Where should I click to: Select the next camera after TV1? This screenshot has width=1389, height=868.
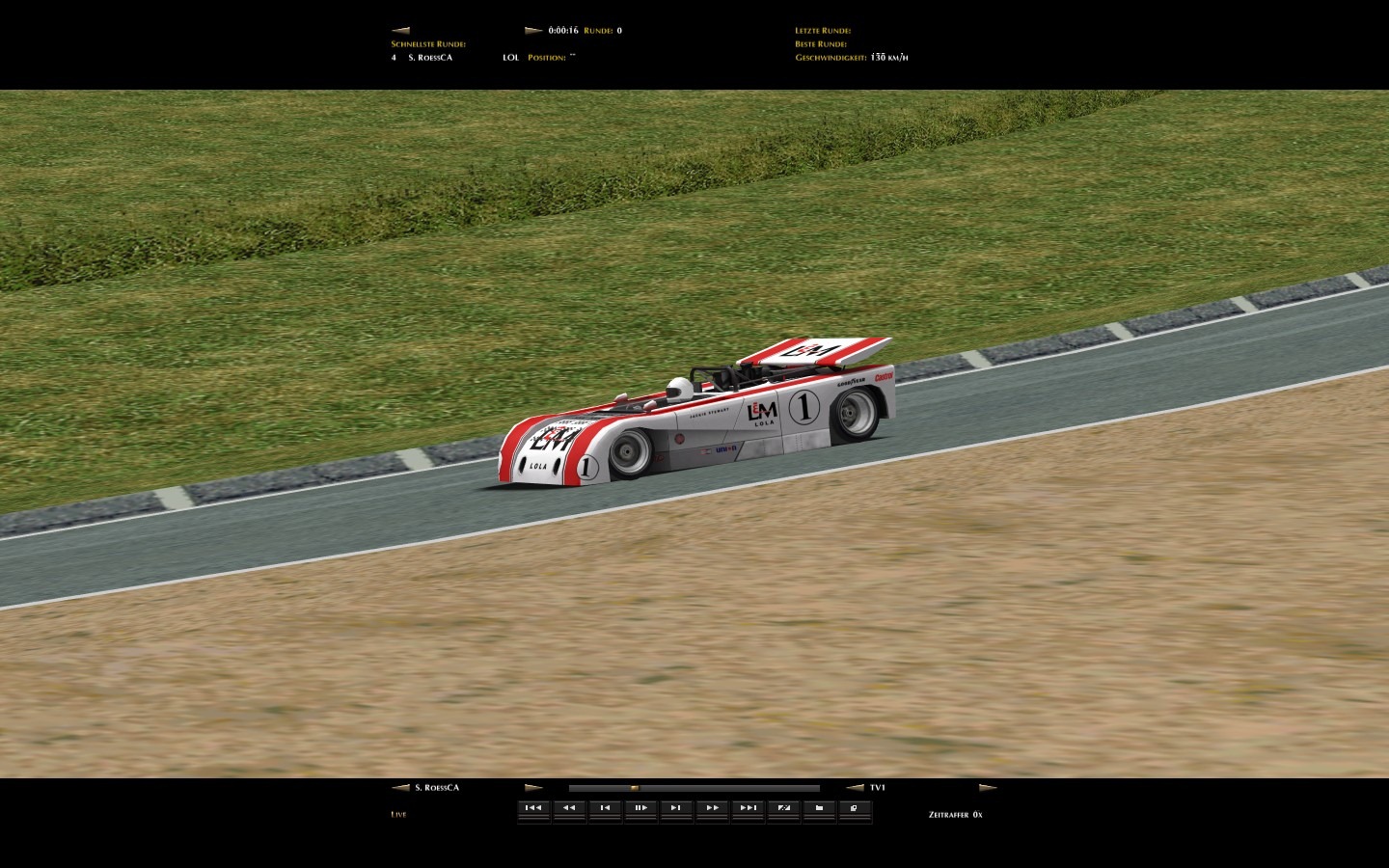(988, 788)
